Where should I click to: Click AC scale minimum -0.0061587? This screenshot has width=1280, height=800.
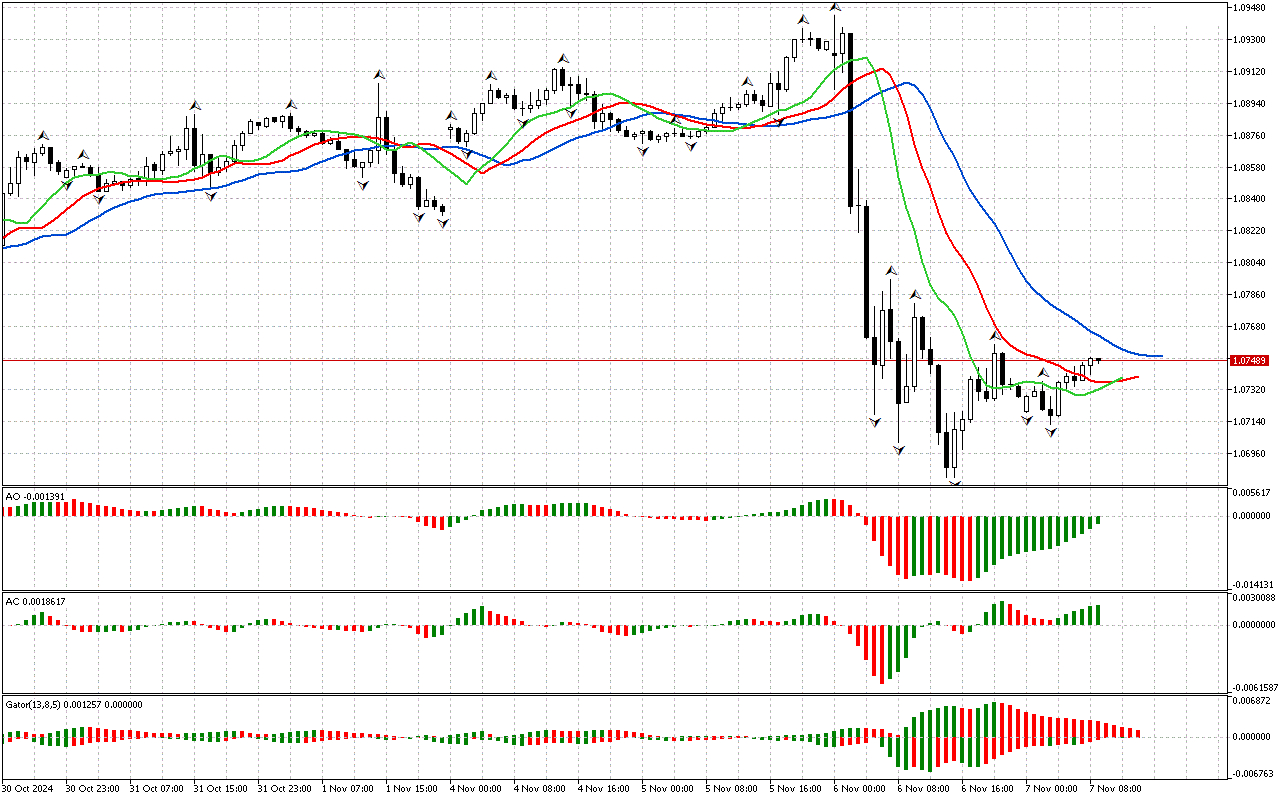1254,688
